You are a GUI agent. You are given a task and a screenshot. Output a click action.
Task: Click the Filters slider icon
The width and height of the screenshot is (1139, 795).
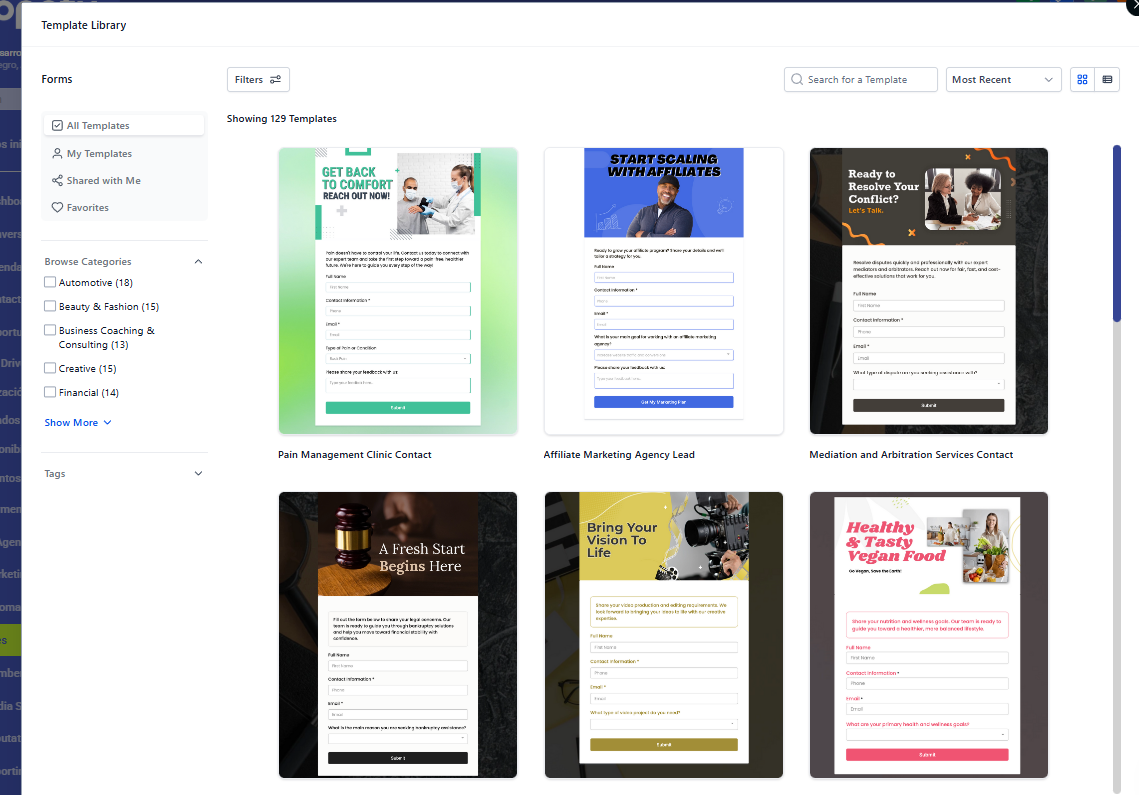tap(275, 80)
